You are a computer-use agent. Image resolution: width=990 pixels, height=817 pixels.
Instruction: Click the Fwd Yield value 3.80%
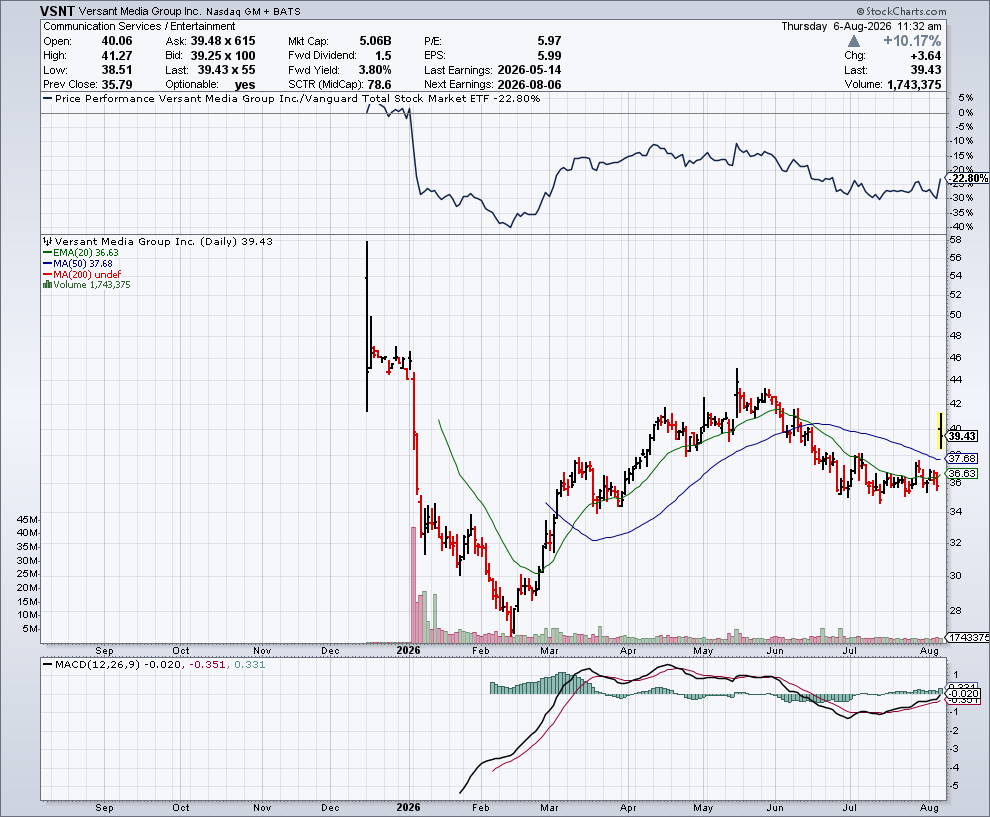tap(375, 70)
